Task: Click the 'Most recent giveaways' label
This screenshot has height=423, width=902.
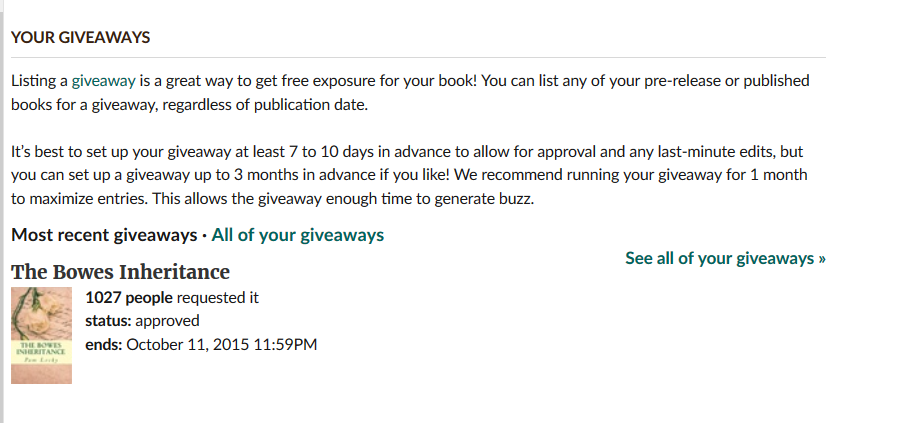Action: pyautogui.click(x=103, y=236)
